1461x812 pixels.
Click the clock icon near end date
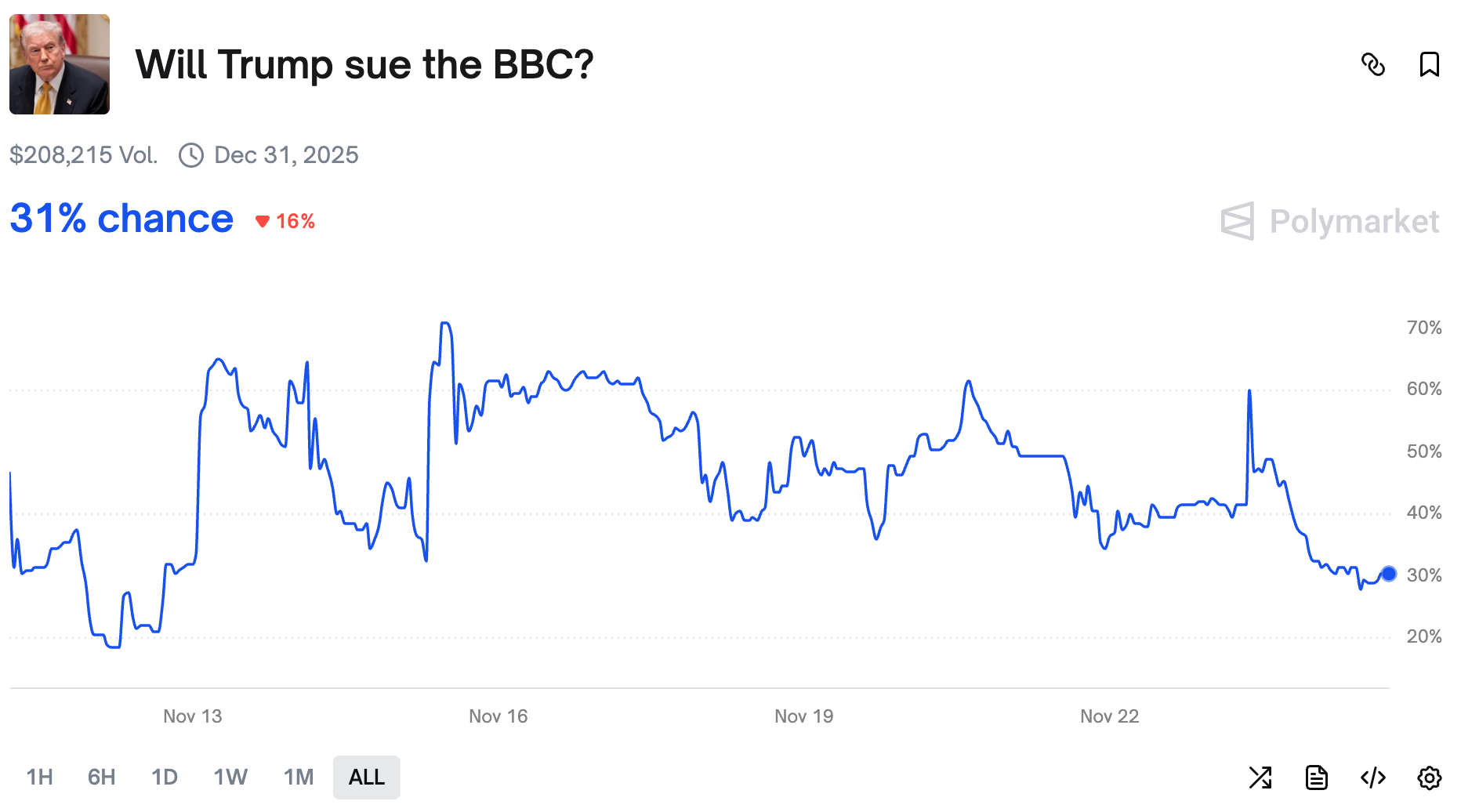[x=190, y=155]
